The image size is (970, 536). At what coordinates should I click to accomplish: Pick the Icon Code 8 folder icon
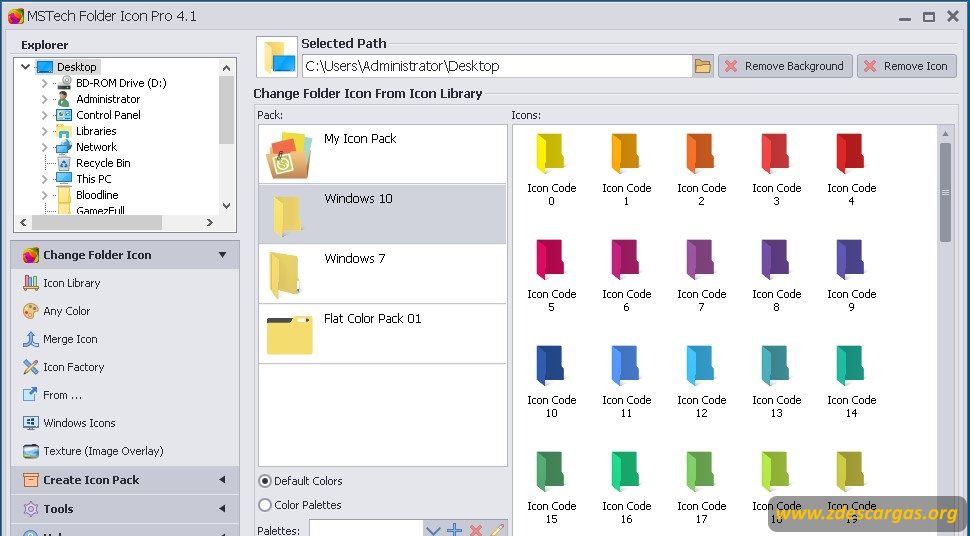(x=776, y=259)
